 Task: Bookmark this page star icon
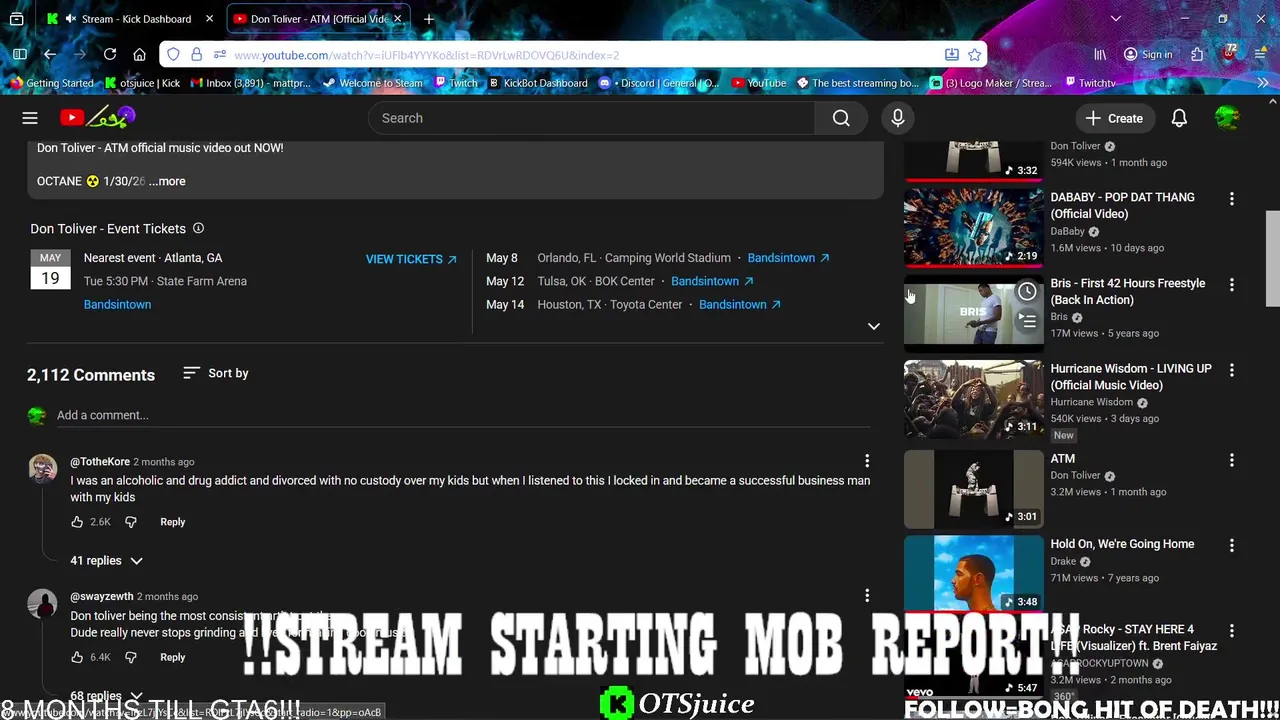click(x=974, y=55)
